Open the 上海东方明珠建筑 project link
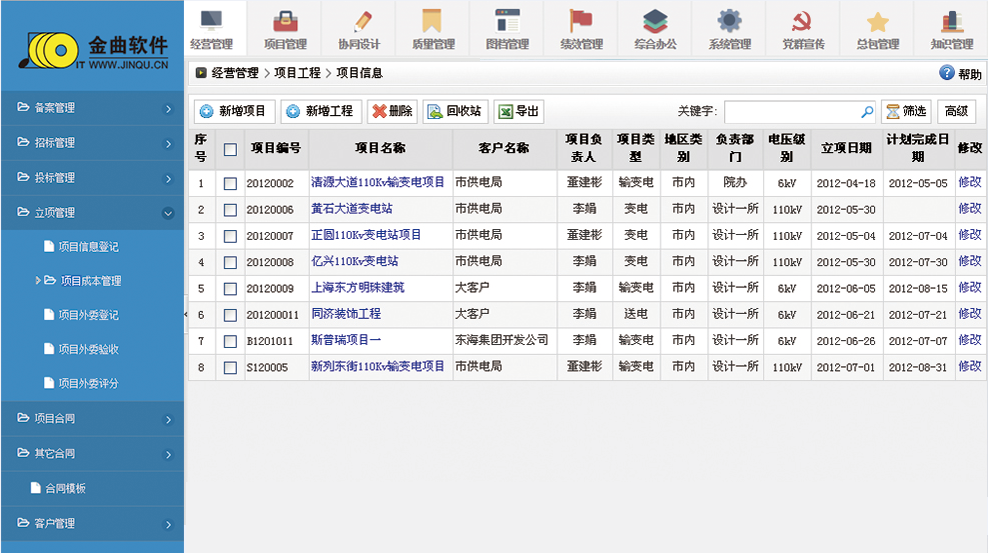 pyautogui.click(x=357, y=288)
